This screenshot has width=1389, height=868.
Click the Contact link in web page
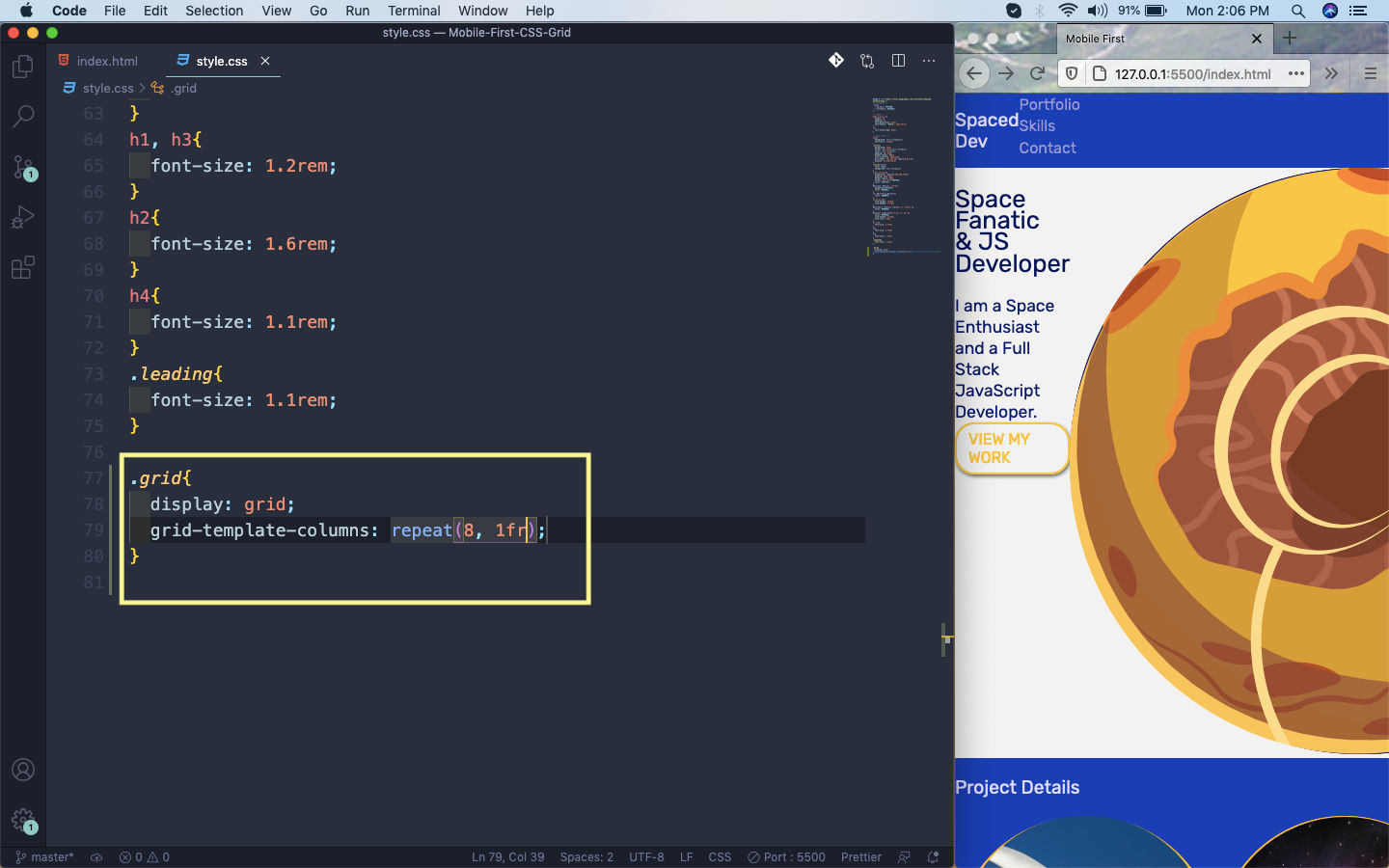1048,148
